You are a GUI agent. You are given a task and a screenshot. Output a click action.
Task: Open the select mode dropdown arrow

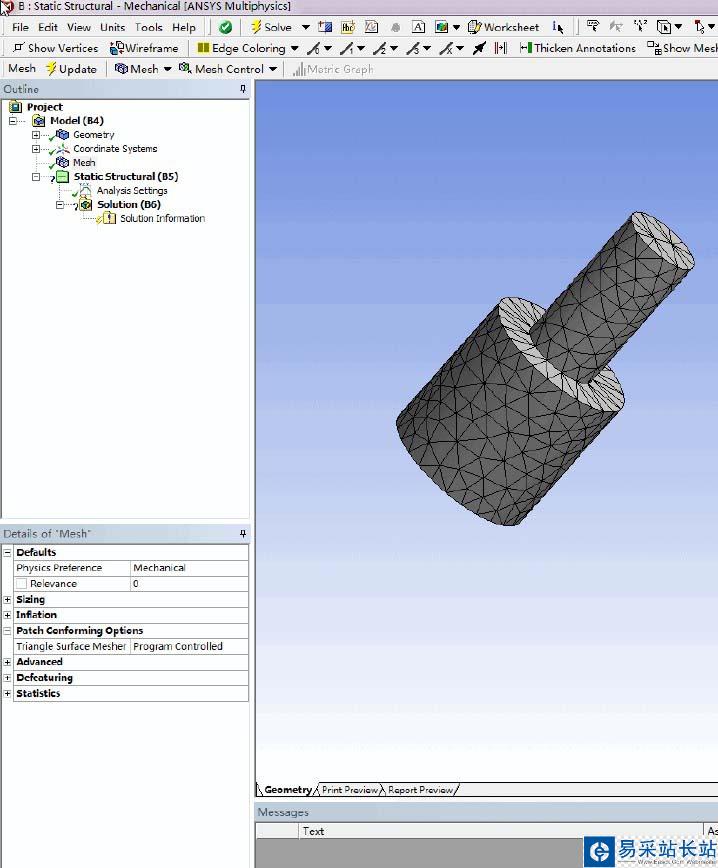coord(678,27)
